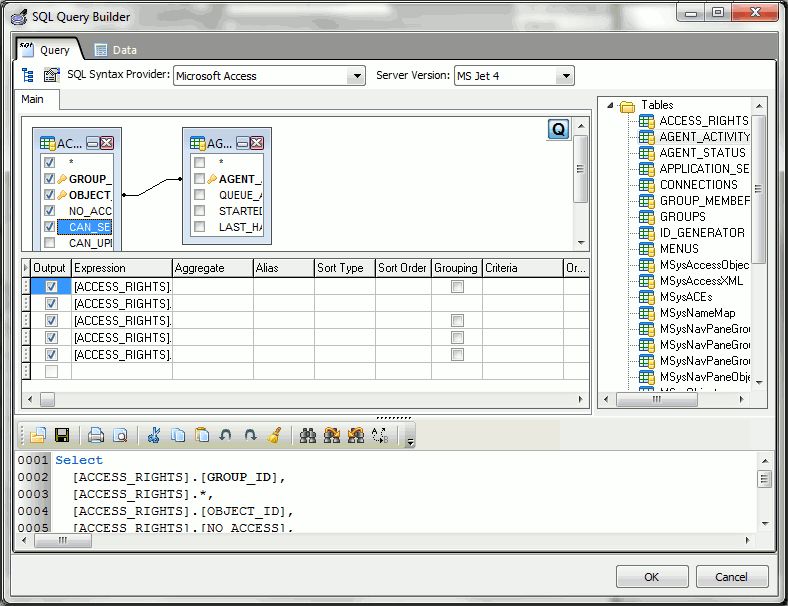Toggle Output checkbox in first grid row
788x606 pixels.
[x=51, y=287]
